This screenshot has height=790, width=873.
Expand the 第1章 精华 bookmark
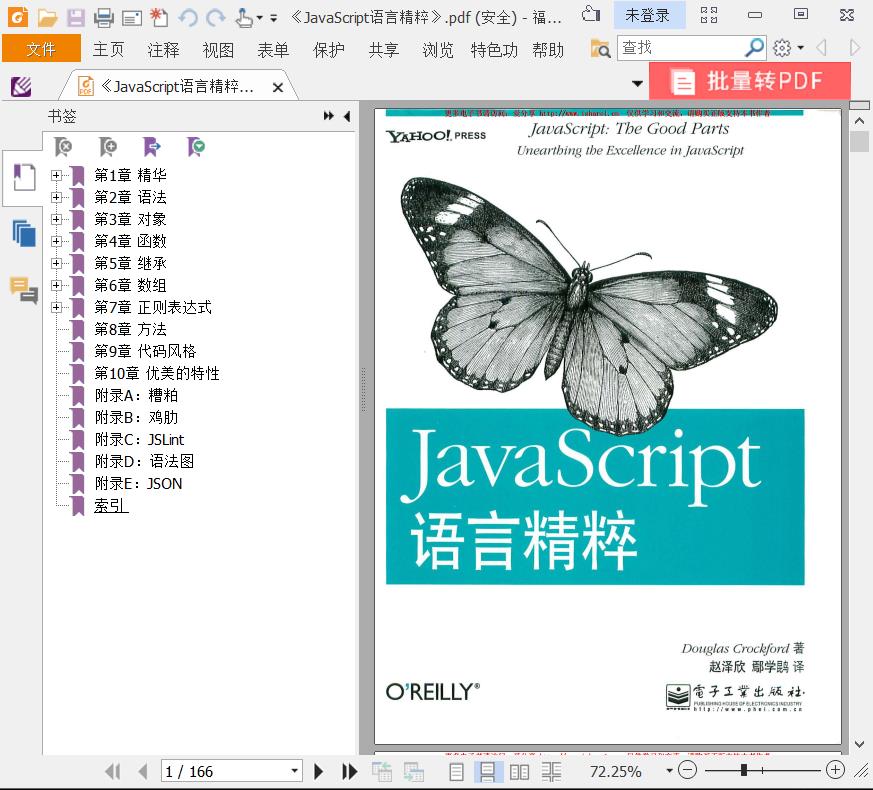[x=56, y=175]
